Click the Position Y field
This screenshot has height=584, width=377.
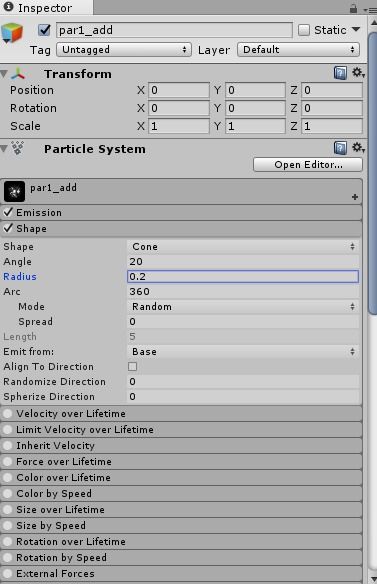255,90
